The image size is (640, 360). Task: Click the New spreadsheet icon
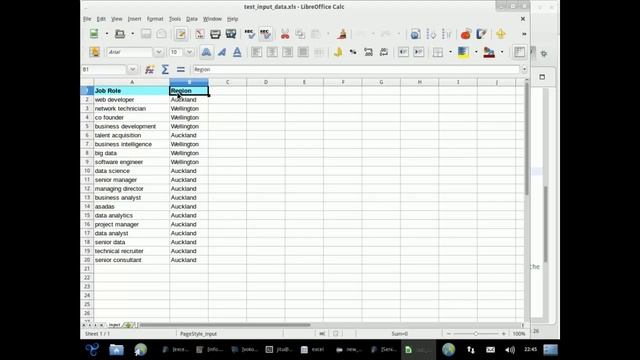pyautogui.click(x=94, y=34)
